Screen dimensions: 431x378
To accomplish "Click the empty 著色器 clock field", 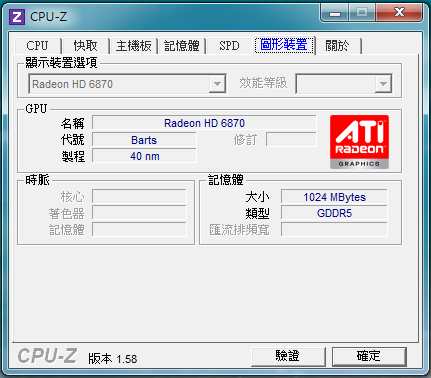I will click(139, 213).
